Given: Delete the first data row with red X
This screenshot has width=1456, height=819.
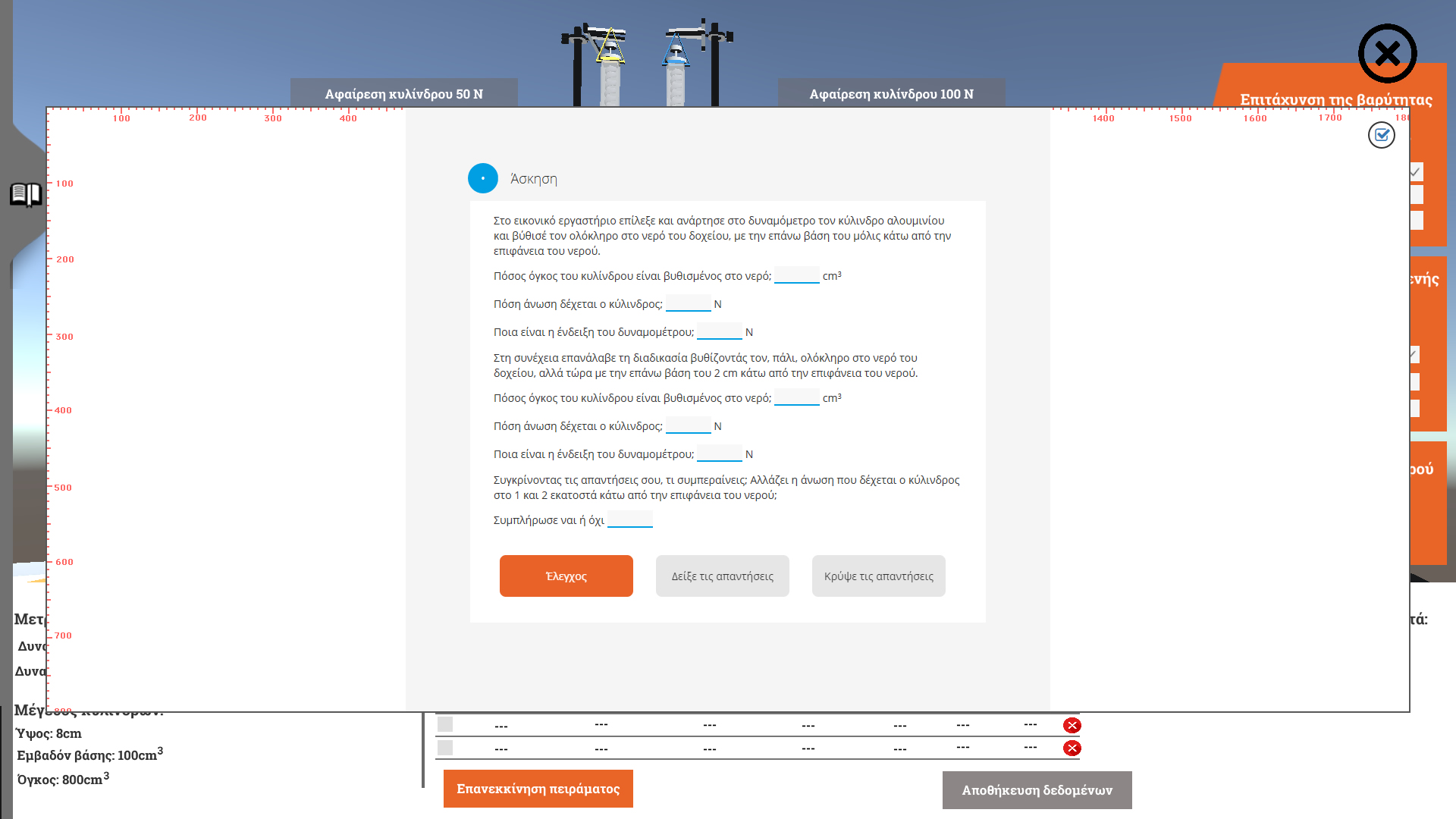Looking at the screenshot, I should coord(1072,726).
